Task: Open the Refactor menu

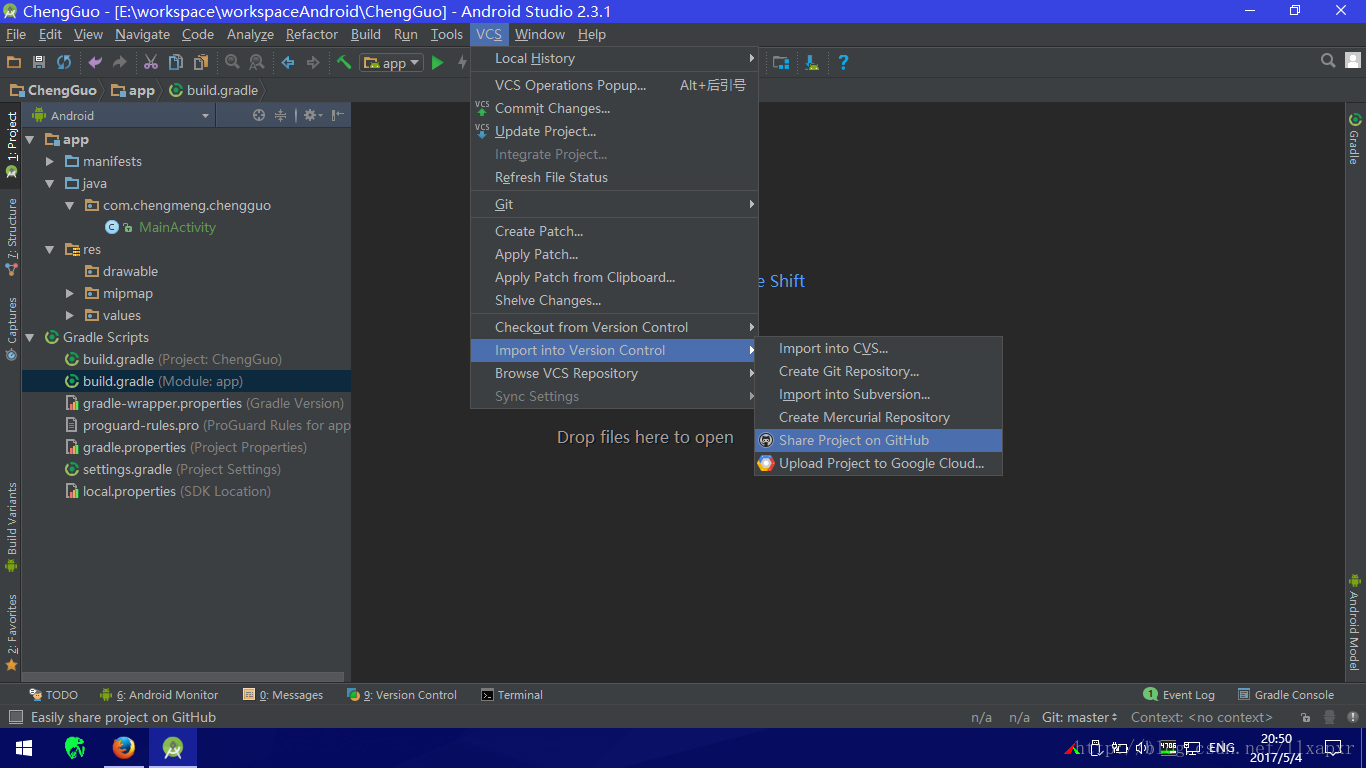Action: (x=312, y=34)
